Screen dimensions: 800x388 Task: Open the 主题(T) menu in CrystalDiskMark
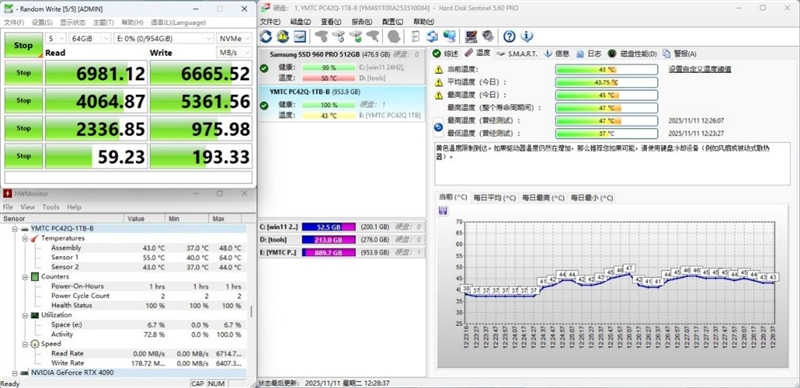(x=103, y=22)
